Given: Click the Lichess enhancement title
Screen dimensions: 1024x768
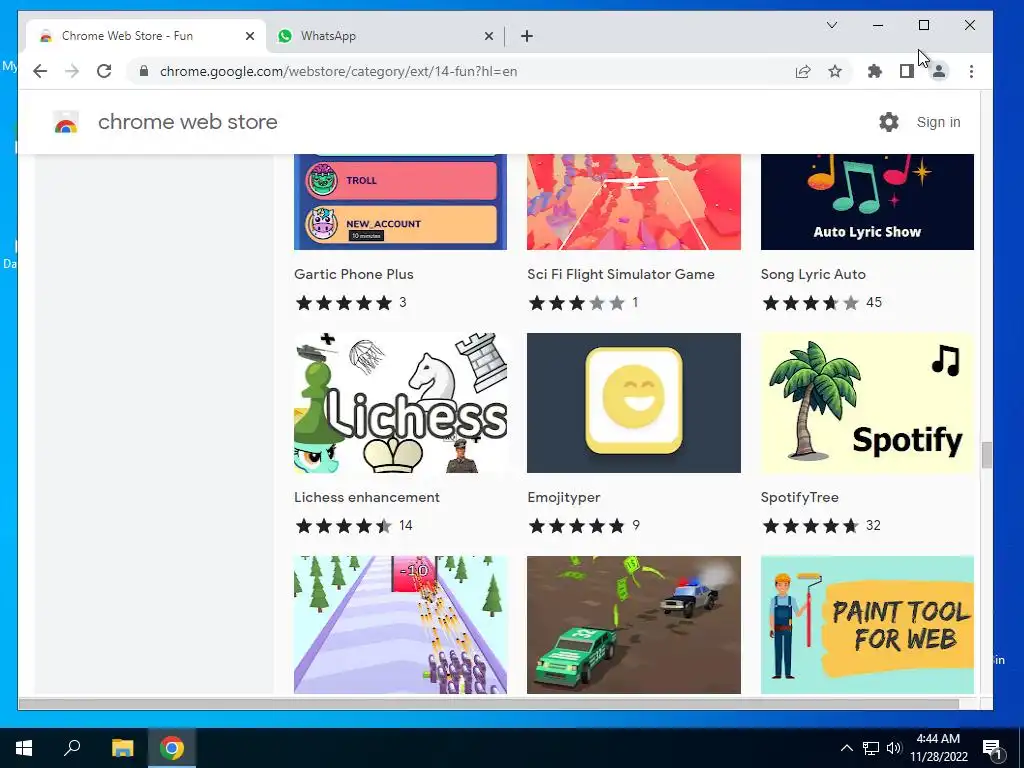Looking at the screenshot, I should coord(366,497).
